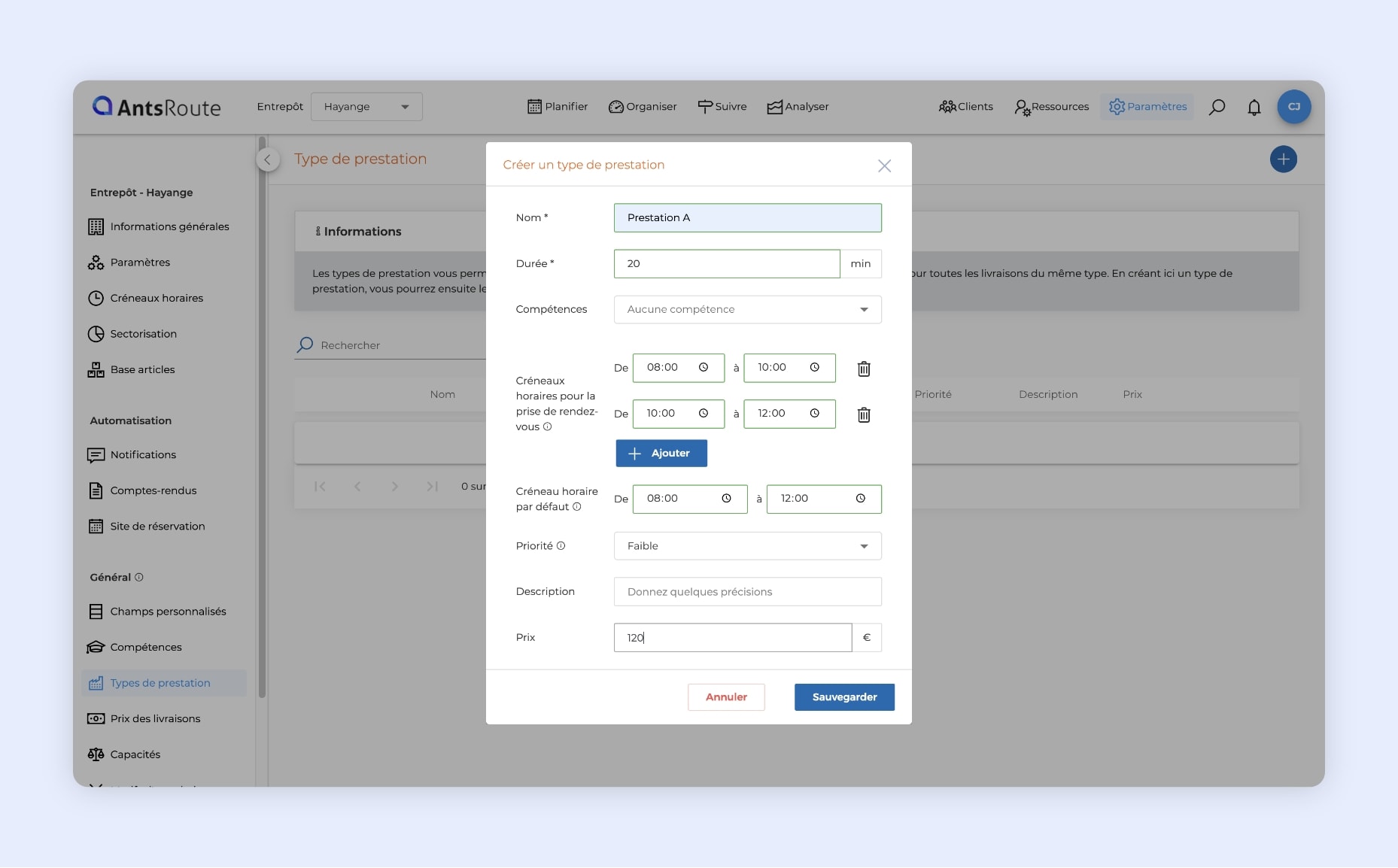Open the Entrepôt Hayange selector
This screenshot has width=1398, height=868.
pyautogui.click(x=366, y=107)
